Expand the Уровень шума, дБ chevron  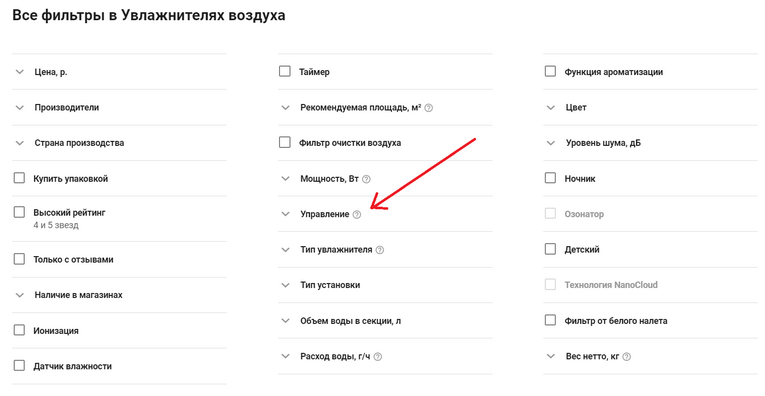551,143
